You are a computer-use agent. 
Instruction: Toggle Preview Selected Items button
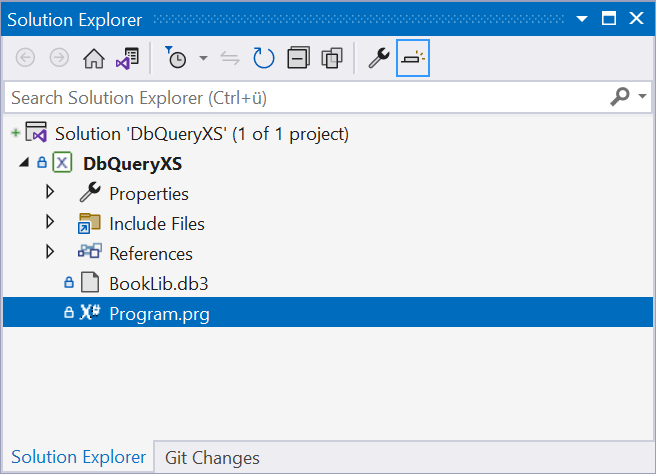pos(413,58)
